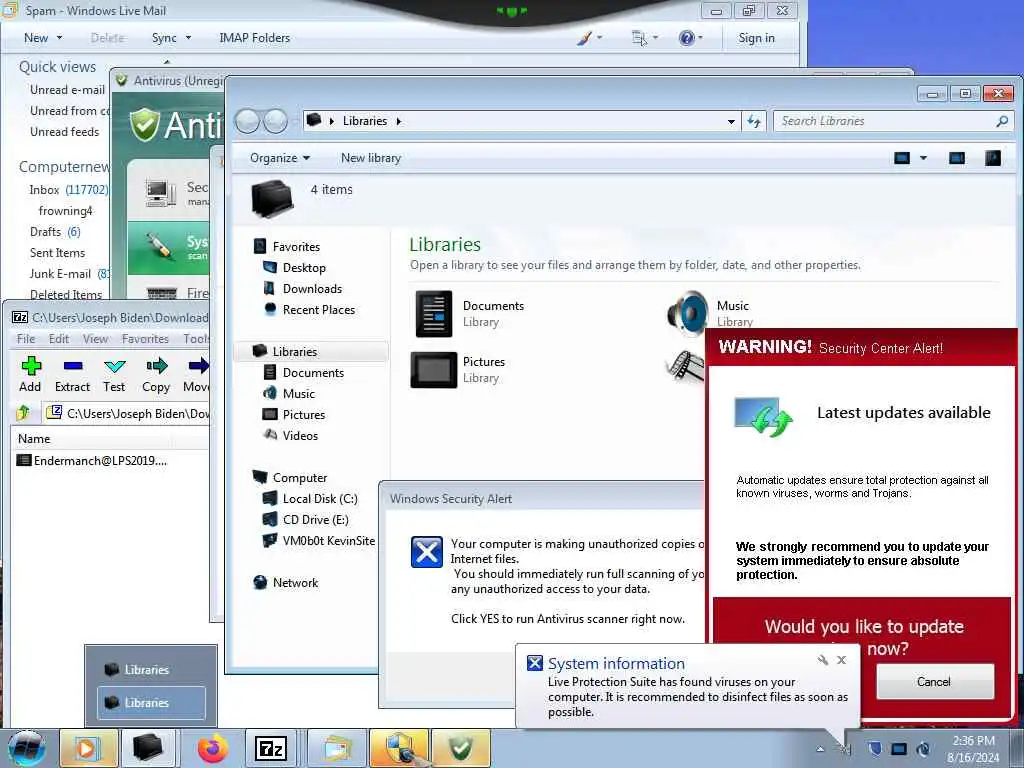Open Firefox from the taskbar
Image resolution: width=1024 pixels, height=768 pixels.
click(x=213, y=748)
